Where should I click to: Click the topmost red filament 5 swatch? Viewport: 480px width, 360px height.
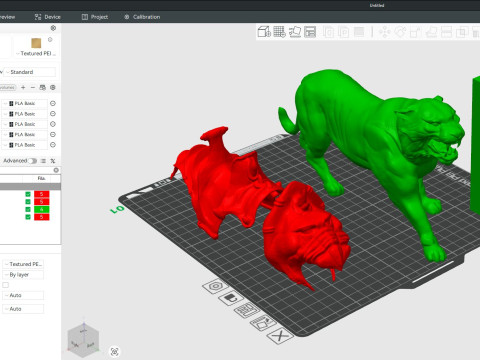click(42, 194)
